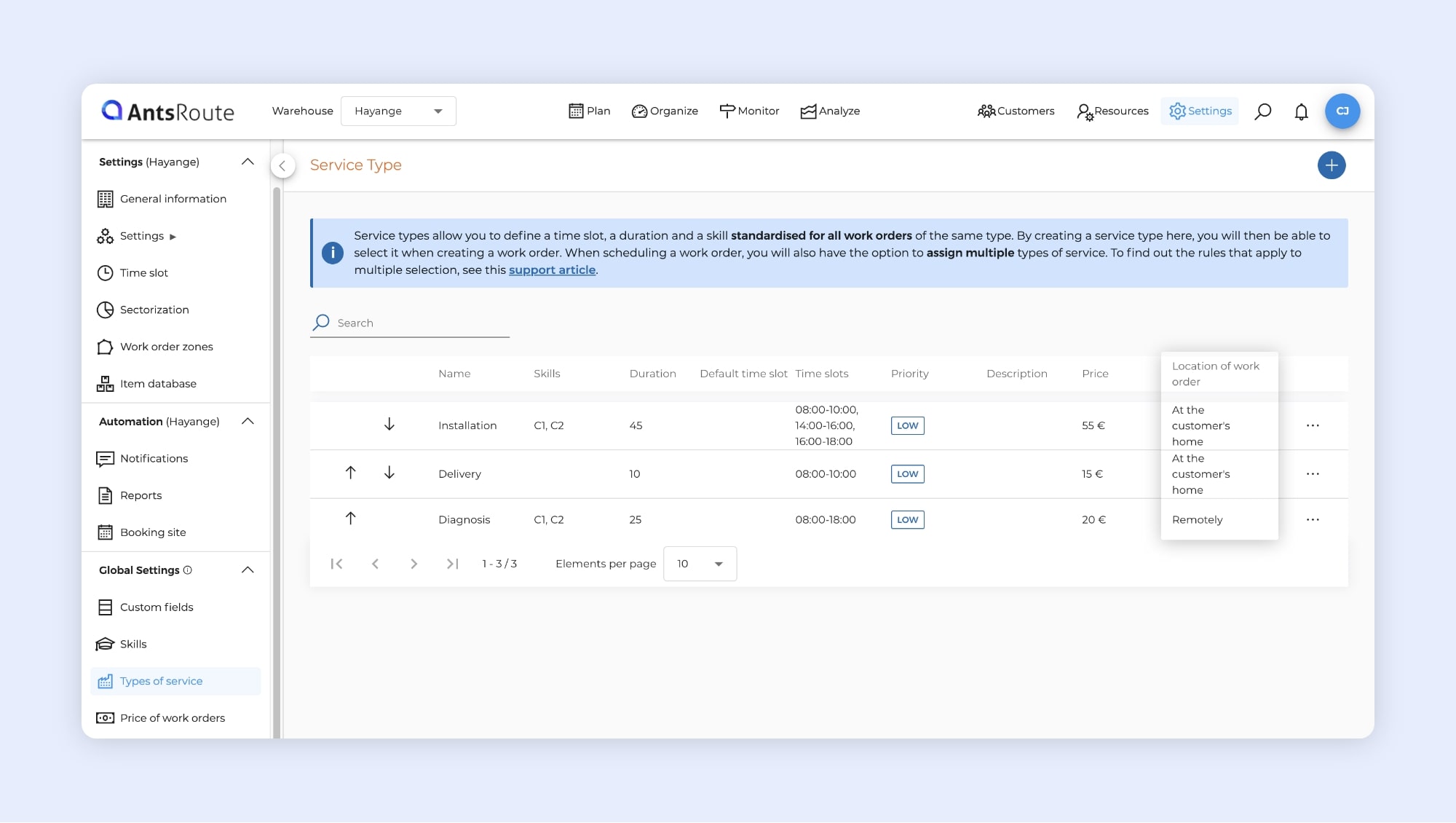Viewport: 1456px width, 823px height.
Task: Open the notifications bell icon
Action: 1301,111
